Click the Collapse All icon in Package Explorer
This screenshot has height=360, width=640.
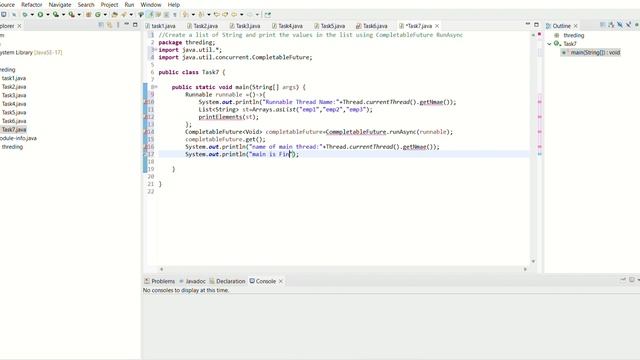[101, 25]
